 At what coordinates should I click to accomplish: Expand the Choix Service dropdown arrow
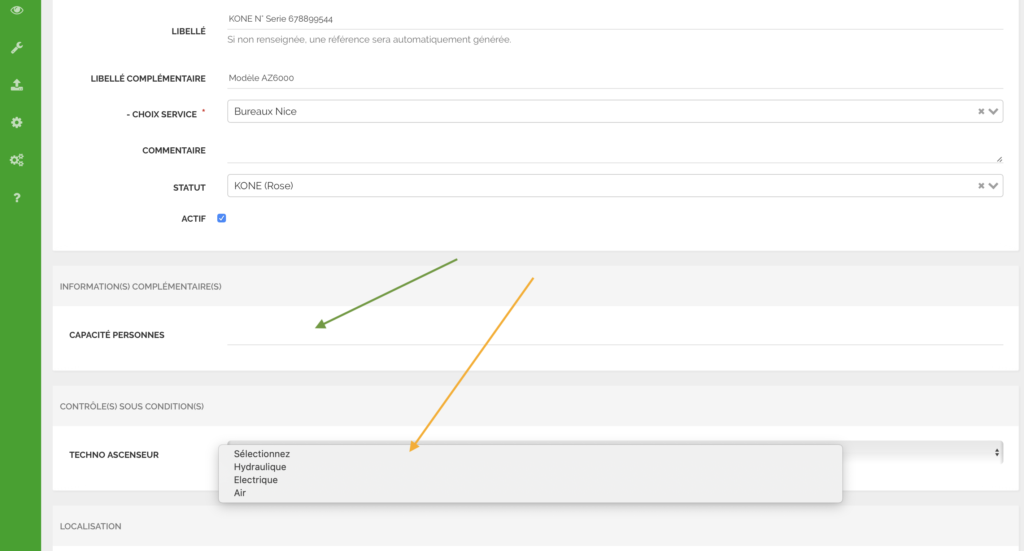pos(994,111)
